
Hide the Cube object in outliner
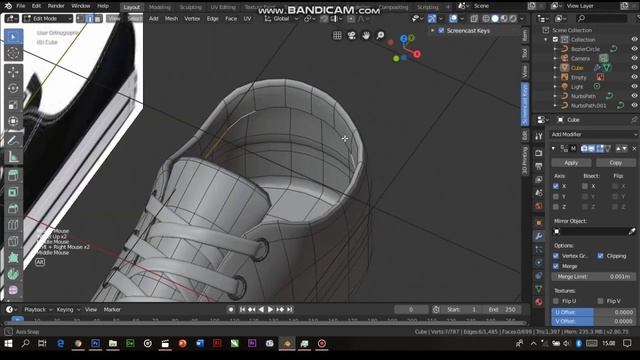click(634, 68)
